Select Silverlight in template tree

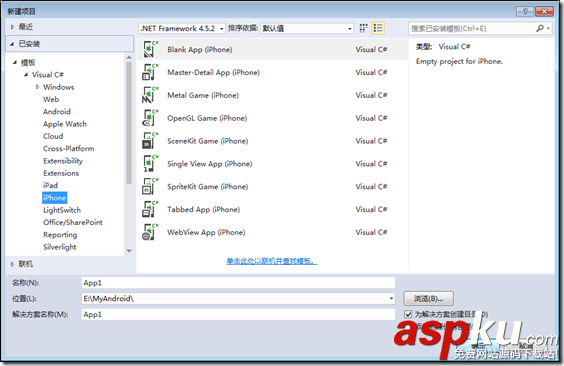click(60, 247)
